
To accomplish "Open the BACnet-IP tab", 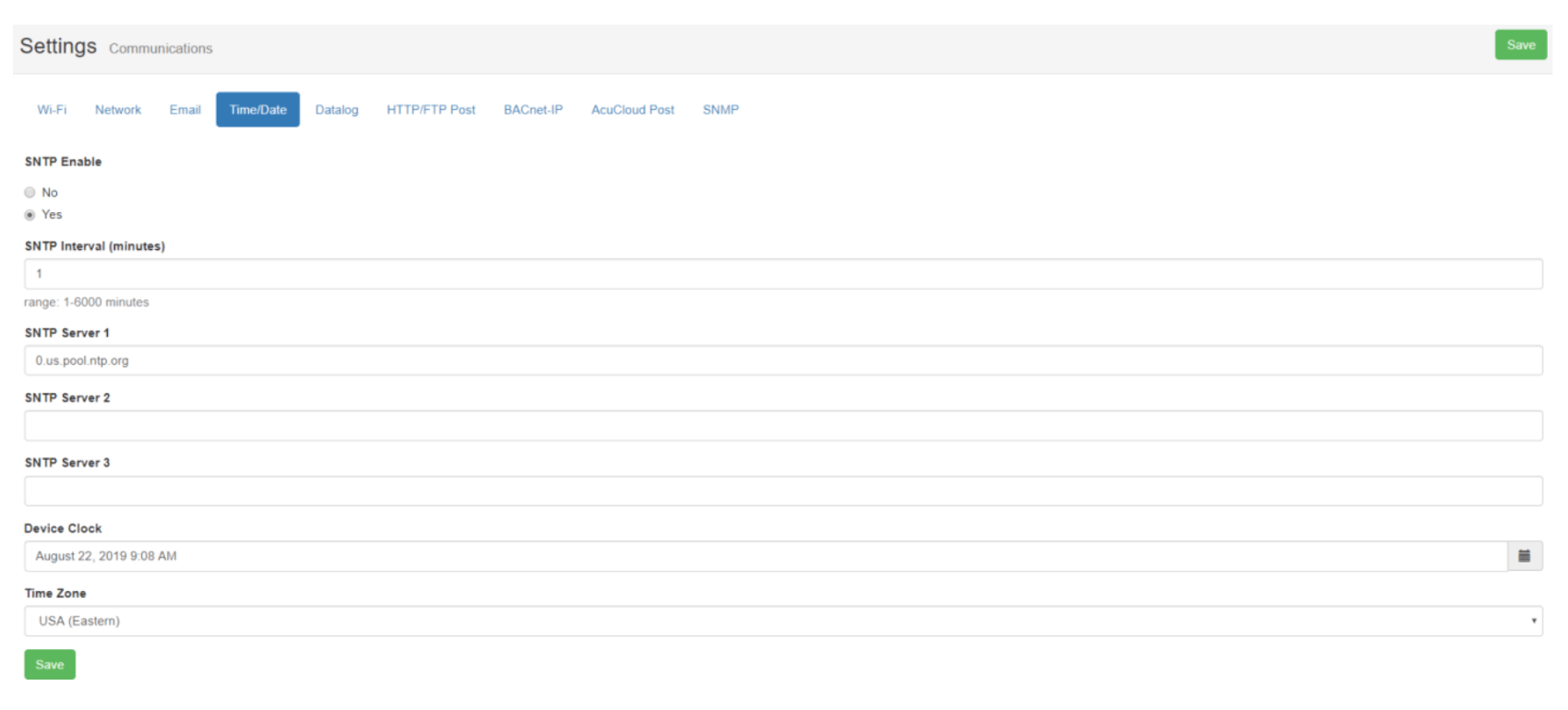I will point(533,110).
